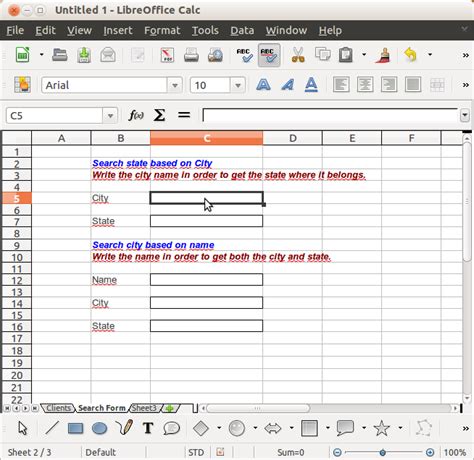Click the Undo arrow
Screen dimensions: 474x460
click(x=411, y=55)
